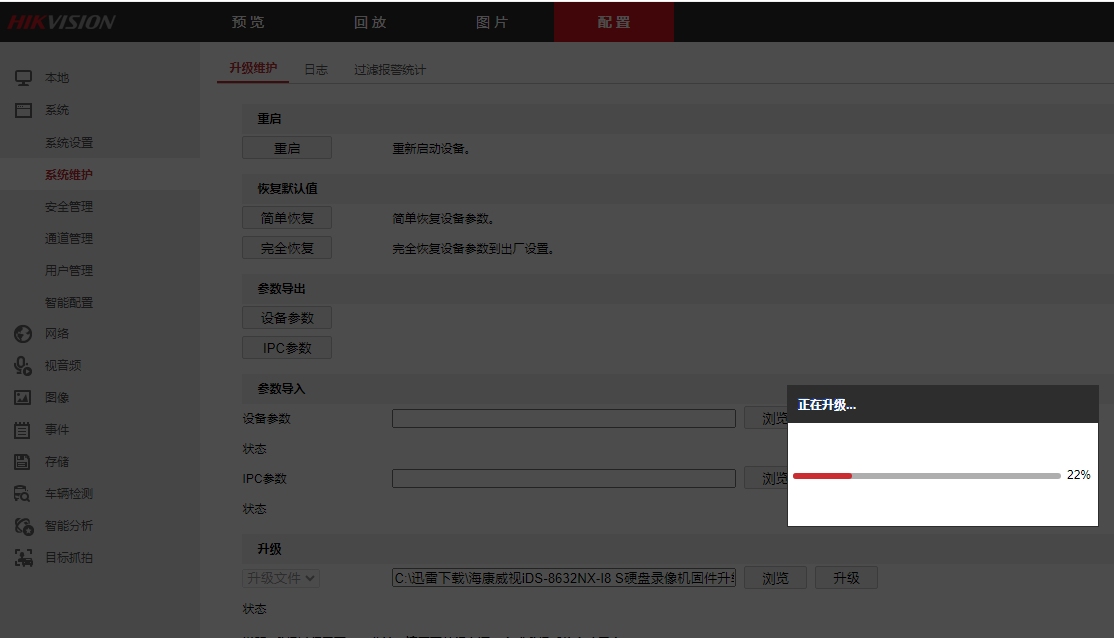Image resolution: width=1114 pixels, height=638 pixels.
Task: Click the 升级 button
Action: pyautogui.click(x=846, y=578)
